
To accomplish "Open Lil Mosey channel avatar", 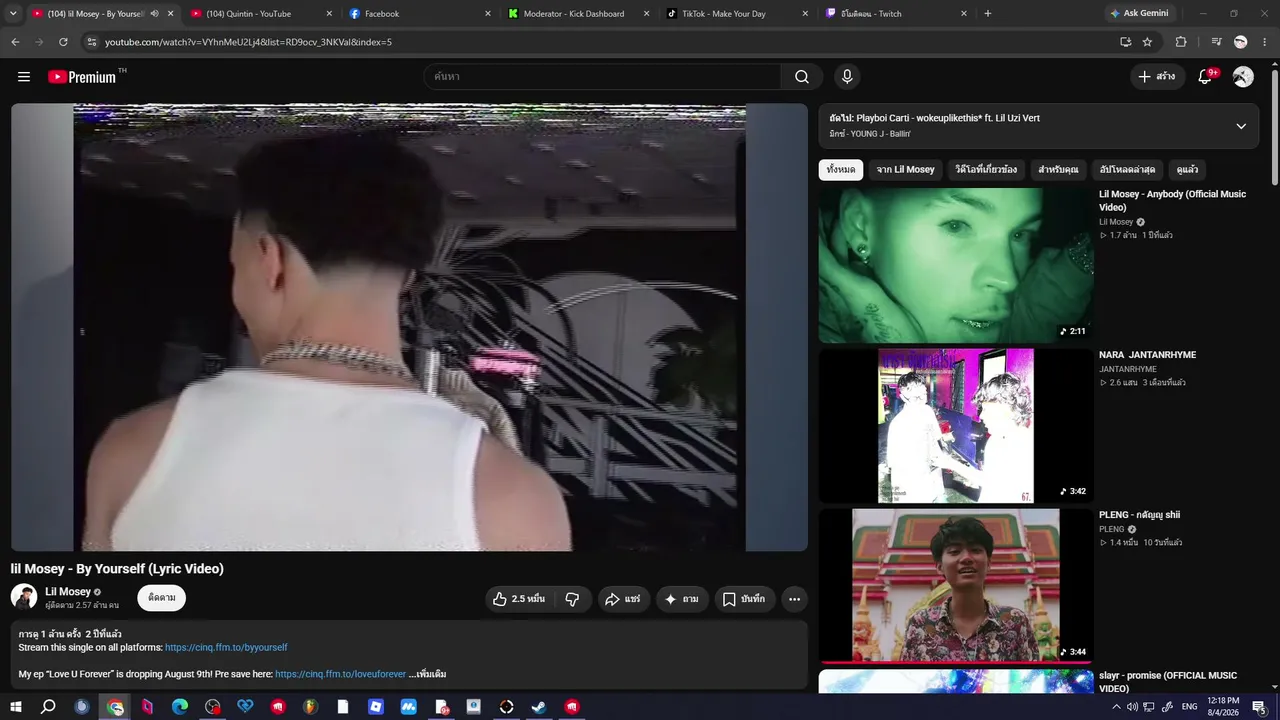I will click(24, 597).
